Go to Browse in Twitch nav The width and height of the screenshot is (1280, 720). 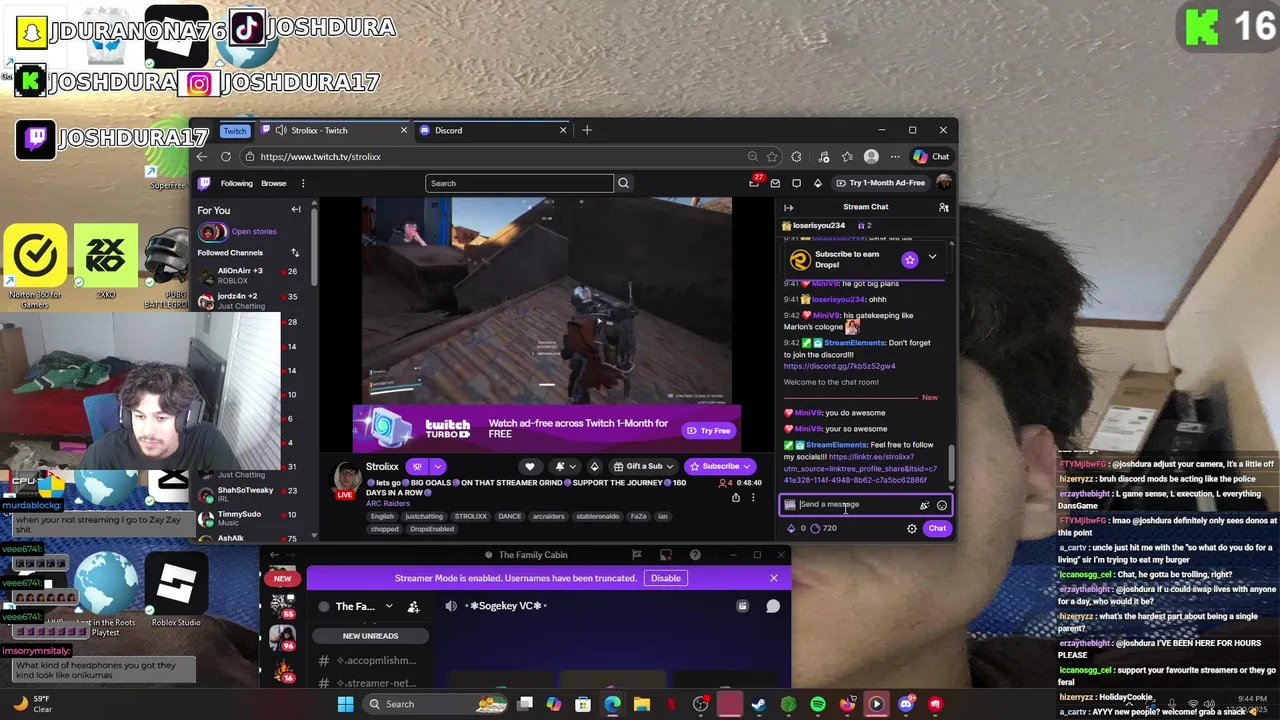[x=274, y=183]
